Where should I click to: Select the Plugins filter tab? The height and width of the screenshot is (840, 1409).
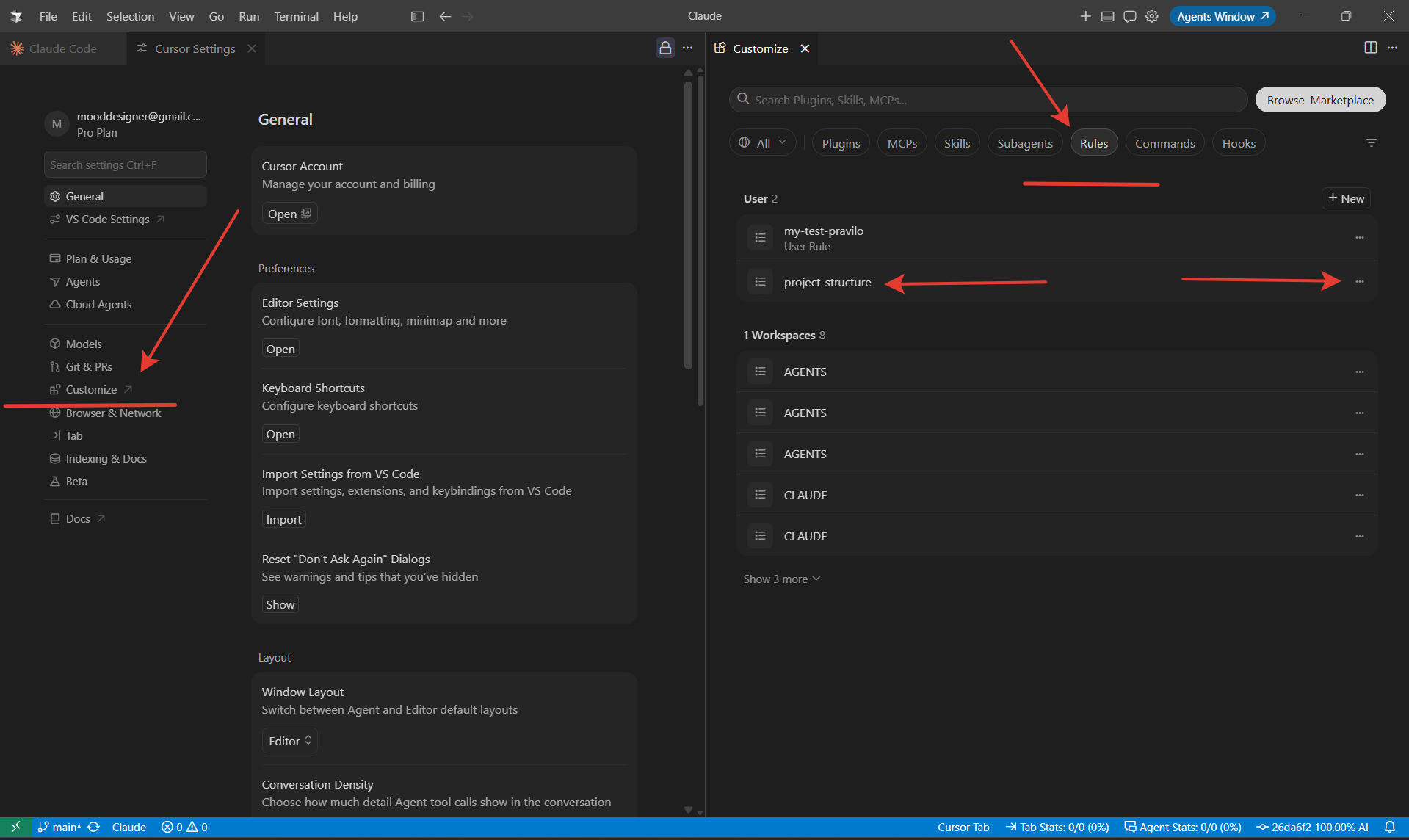[x=841, y=142]
